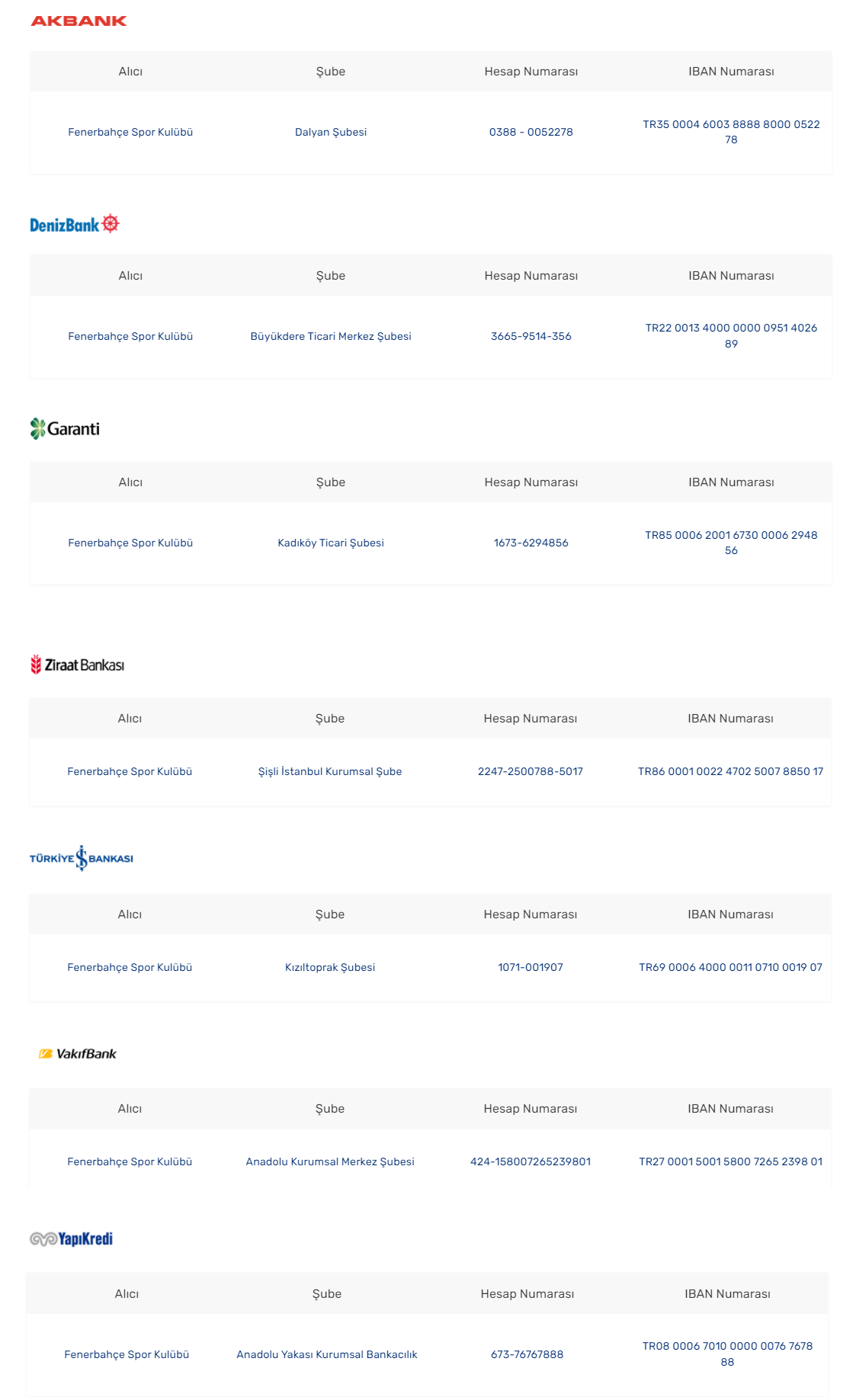This screenshot has width=853, height=1400.
Task: Click IBAN Numarası header in Akbank table
Action: [731, 72]
